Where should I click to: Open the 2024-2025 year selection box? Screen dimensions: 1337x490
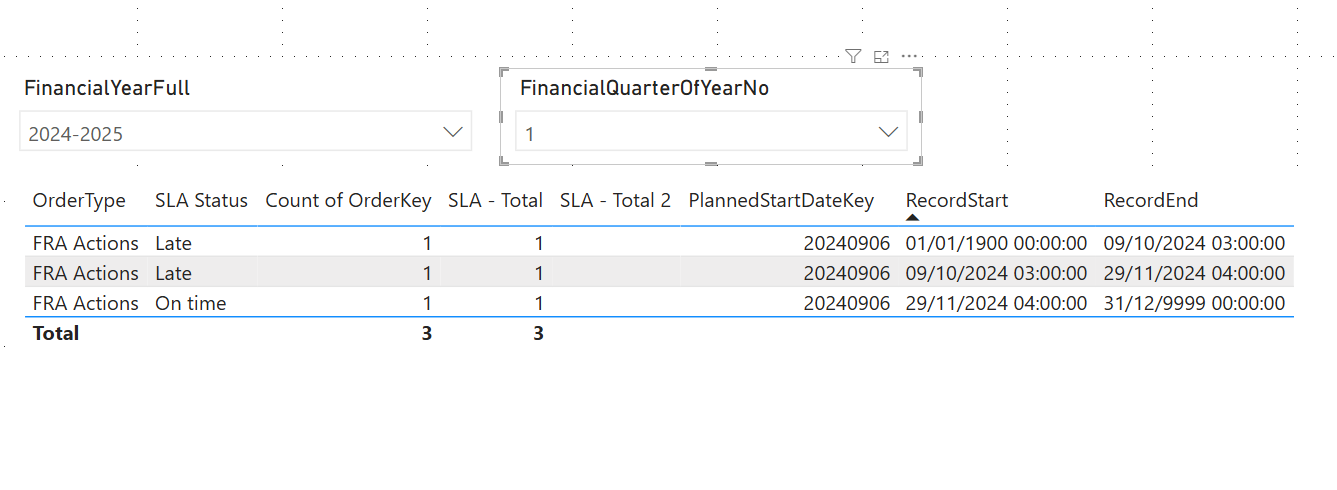tap(245, 132)
